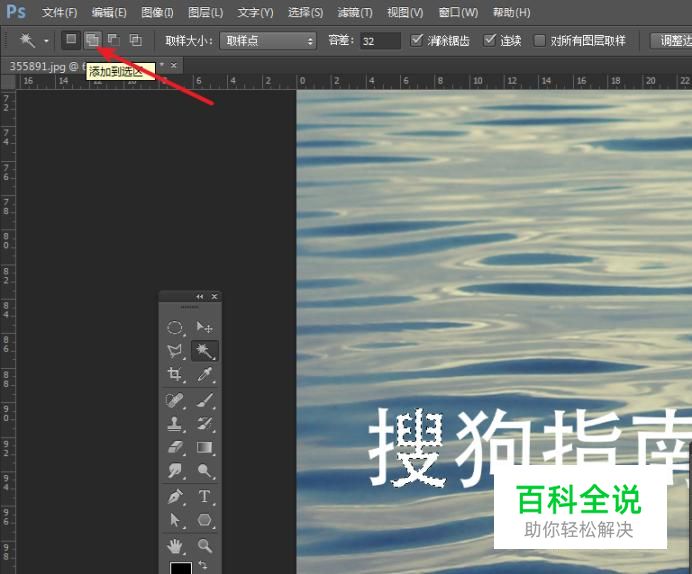Select the Smudge tool

click(175, 471)
